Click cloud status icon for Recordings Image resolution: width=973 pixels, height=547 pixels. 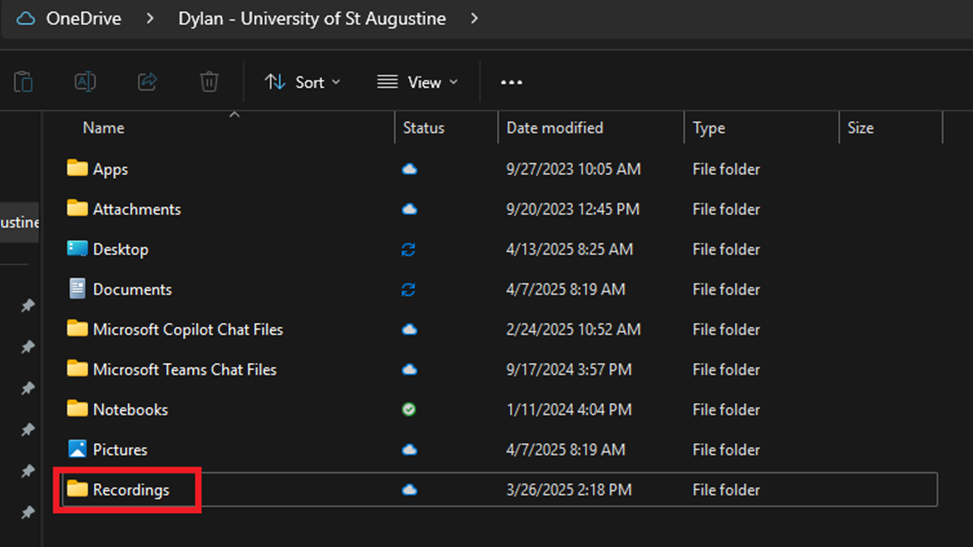[x=409, y=490]
